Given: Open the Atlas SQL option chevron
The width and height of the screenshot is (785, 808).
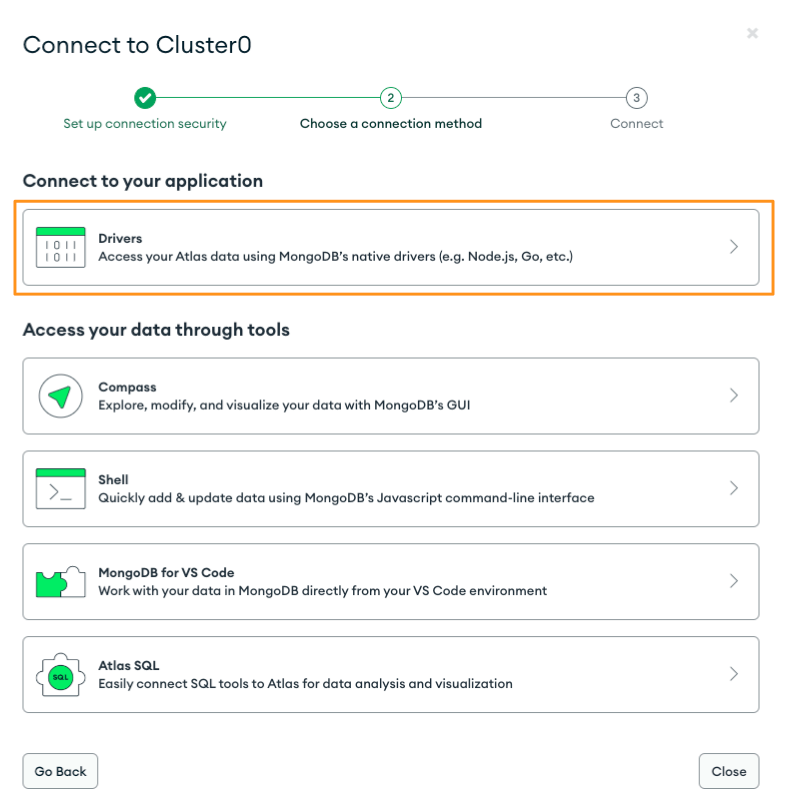Looking at the screenshot, I should (734, 674).
